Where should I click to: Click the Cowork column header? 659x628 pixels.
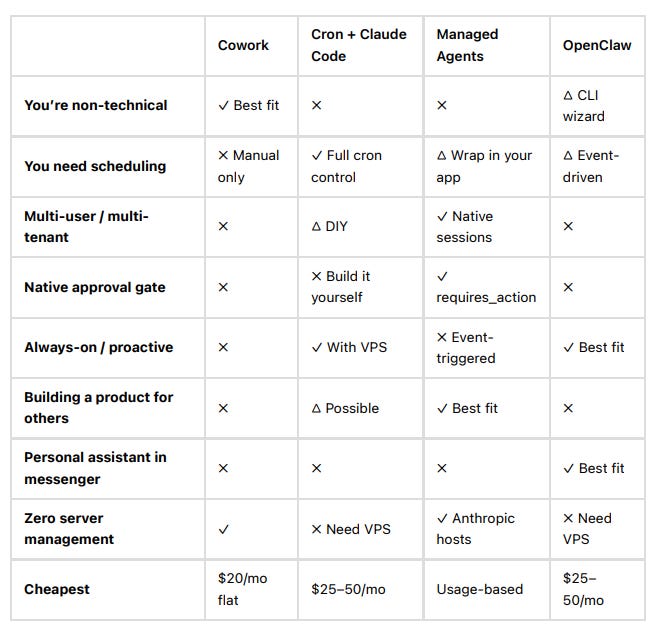point(243,45)
